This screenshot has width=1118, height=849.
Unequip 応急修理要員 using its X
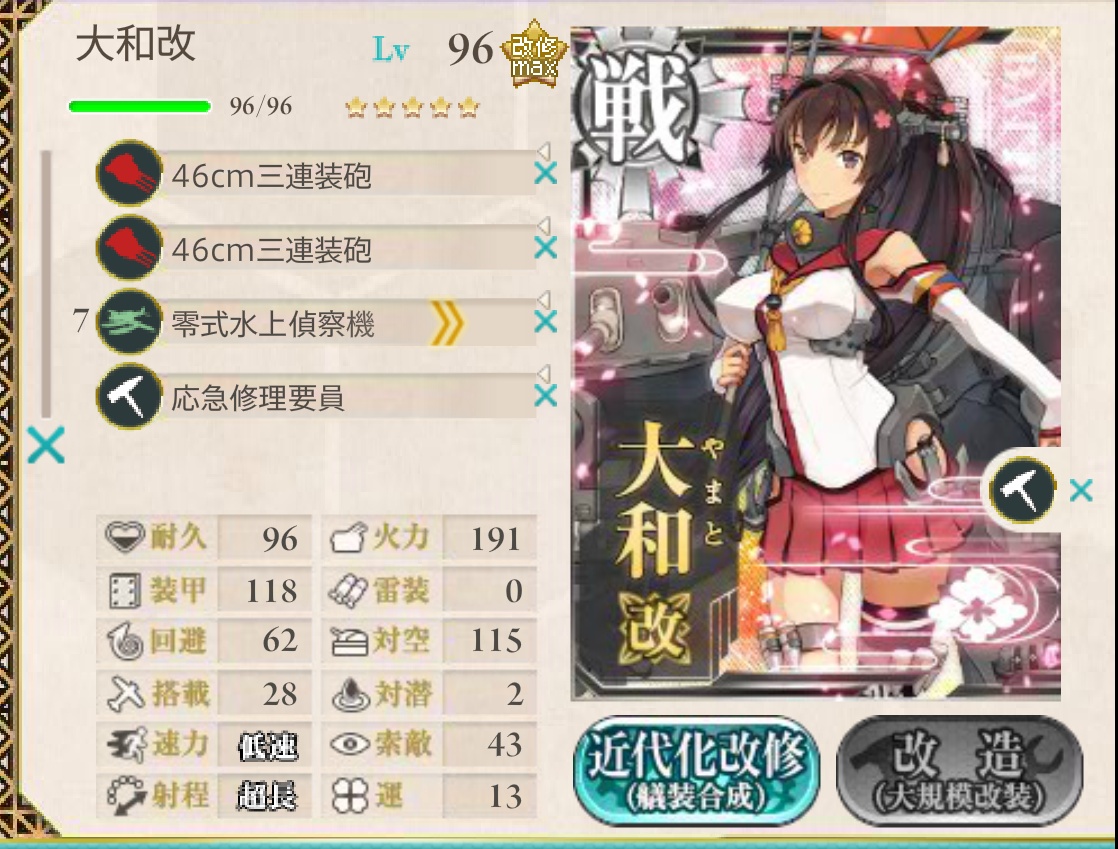point(545,396)
